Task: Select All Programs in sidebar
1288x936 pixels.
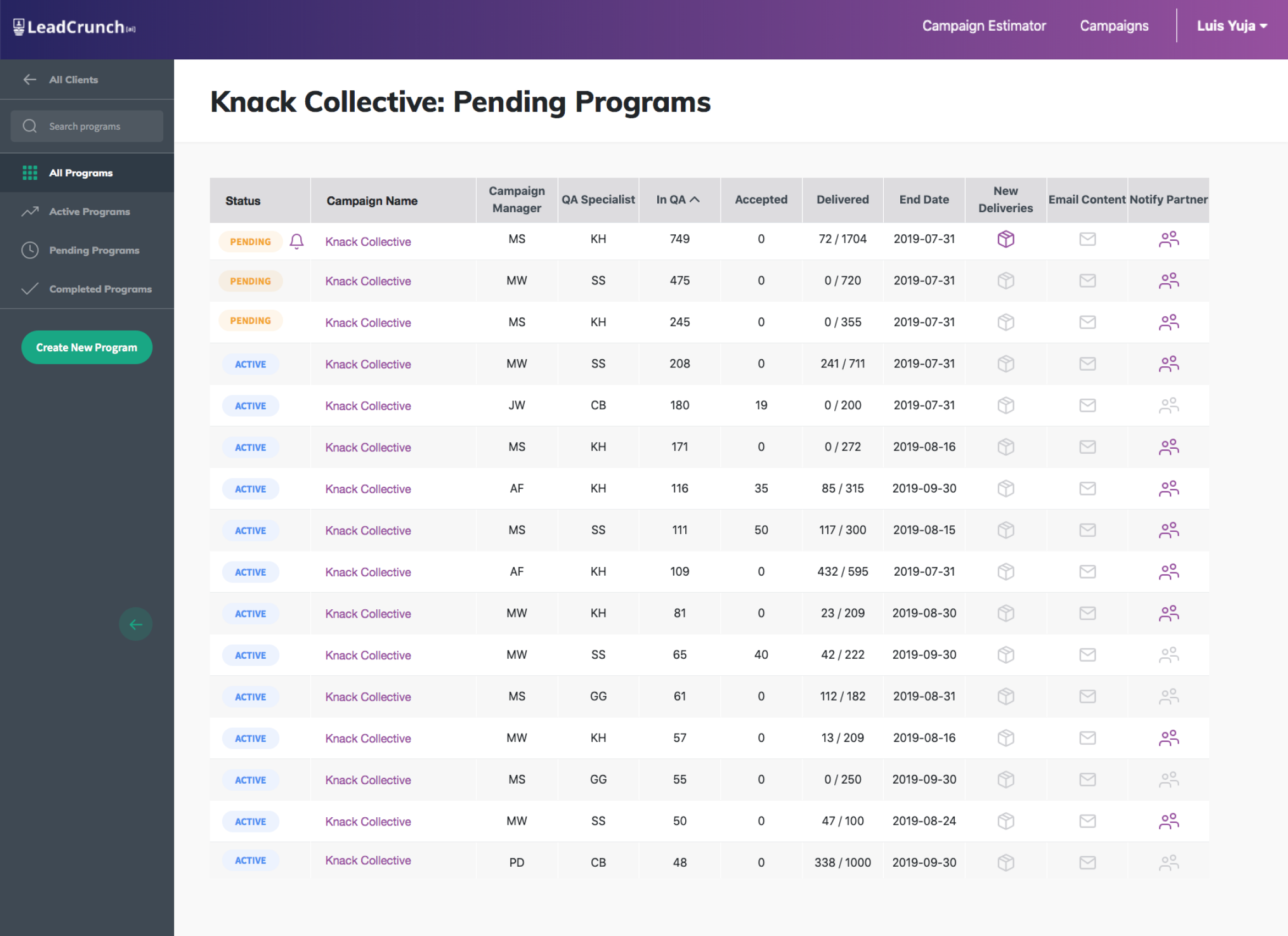Action: point(87,173)
